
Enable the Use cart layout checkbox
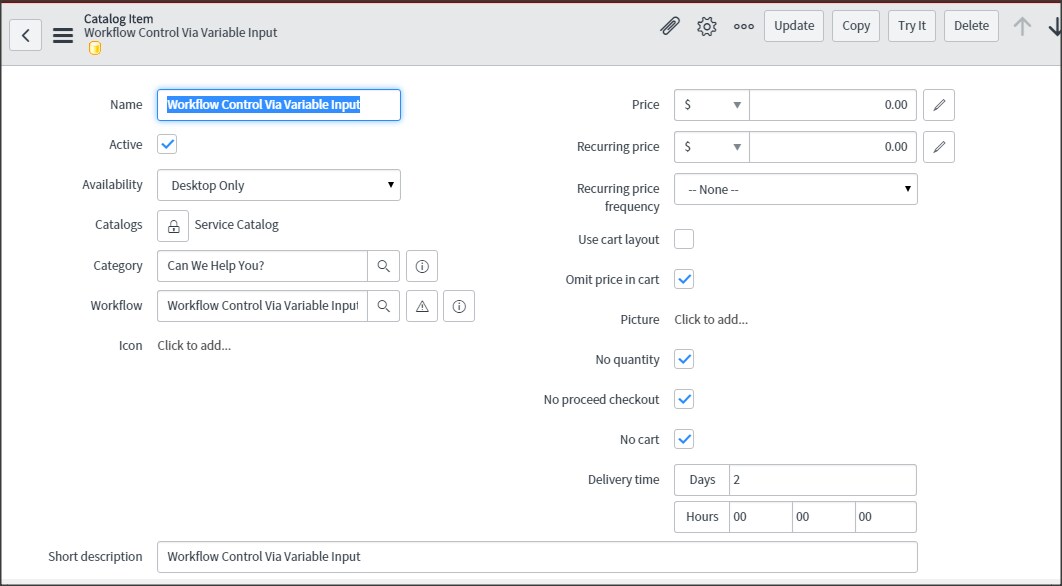click(x=684, y=239)
